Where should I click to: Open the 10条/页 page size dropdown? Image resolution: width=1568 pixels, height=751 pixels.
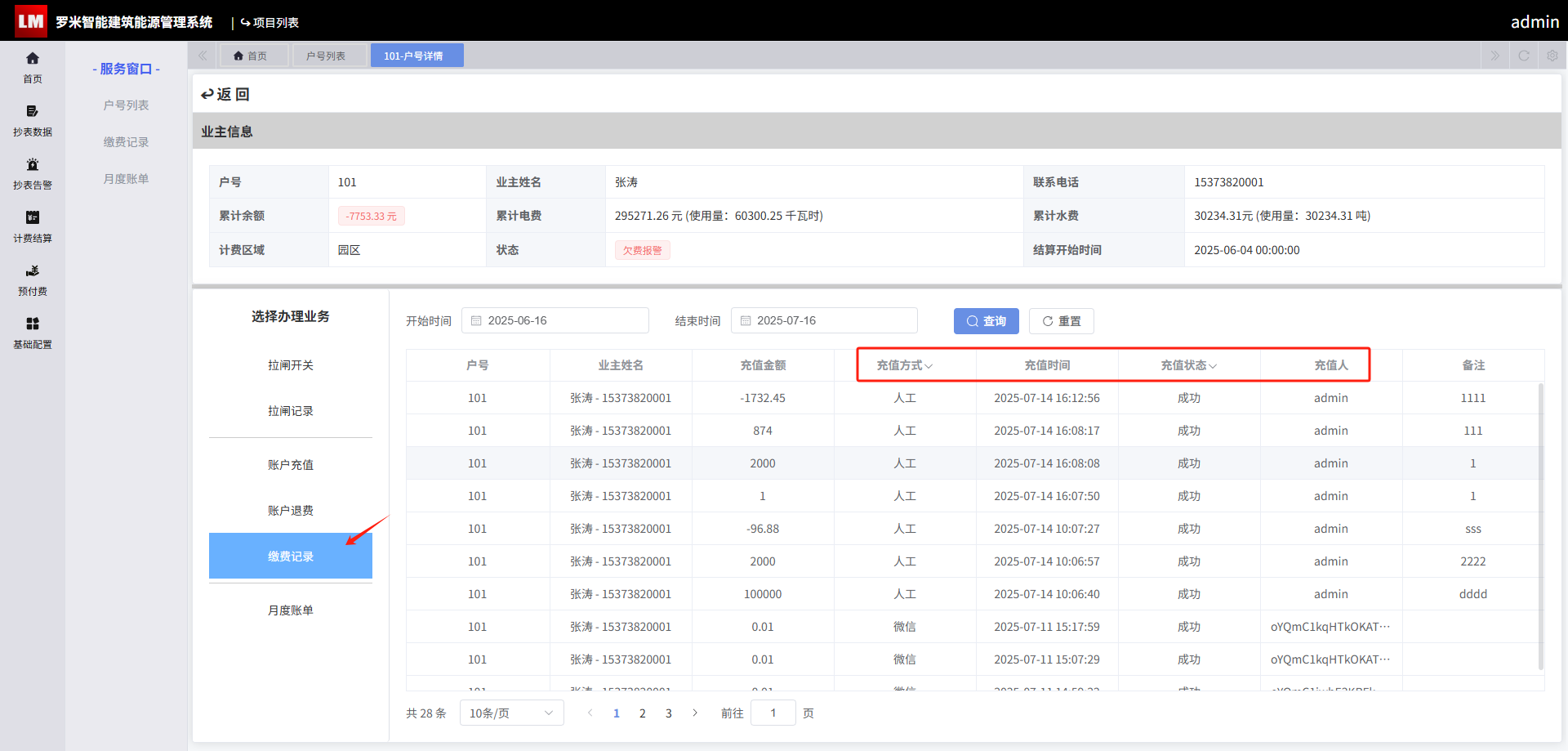pos(512,713)
